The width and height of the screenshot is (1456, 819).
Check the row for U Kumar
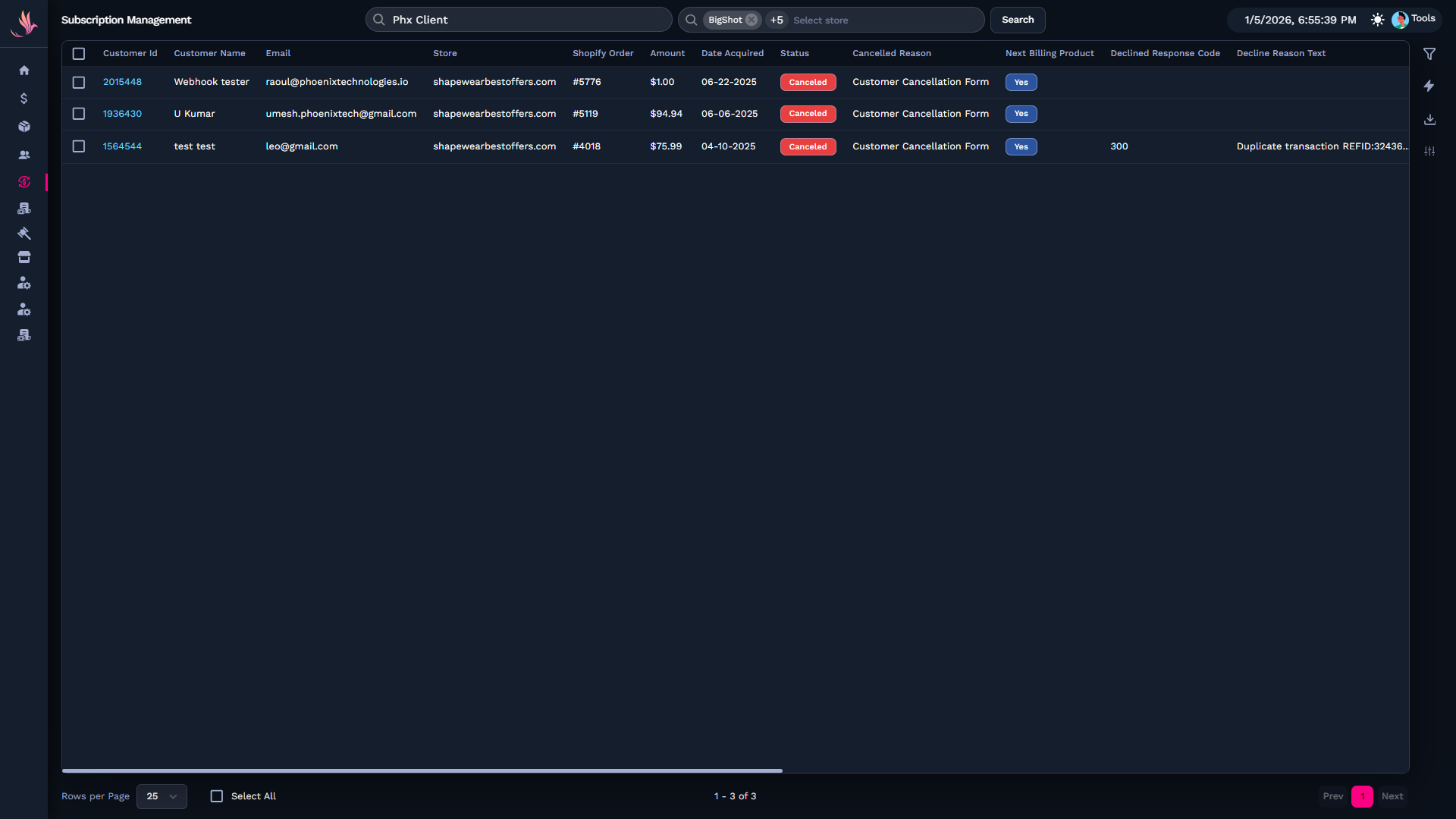click(79, 114)
